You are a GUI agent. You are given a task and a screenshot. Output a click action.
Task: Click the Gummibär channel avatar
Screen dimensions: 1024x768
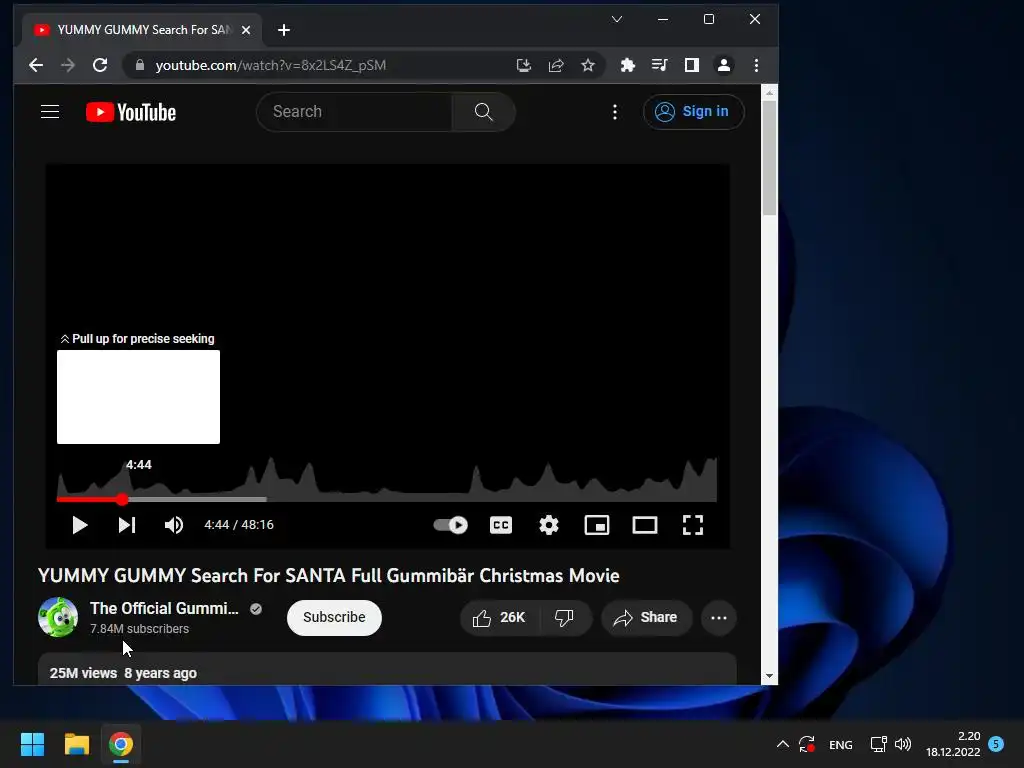pos(58,617)
